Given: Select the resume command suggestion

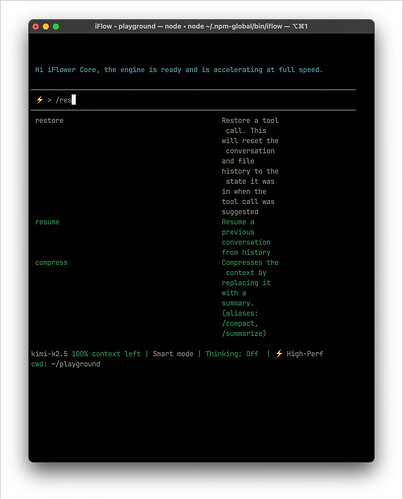Looking at the screenshot, I should (x=47, y=222).
